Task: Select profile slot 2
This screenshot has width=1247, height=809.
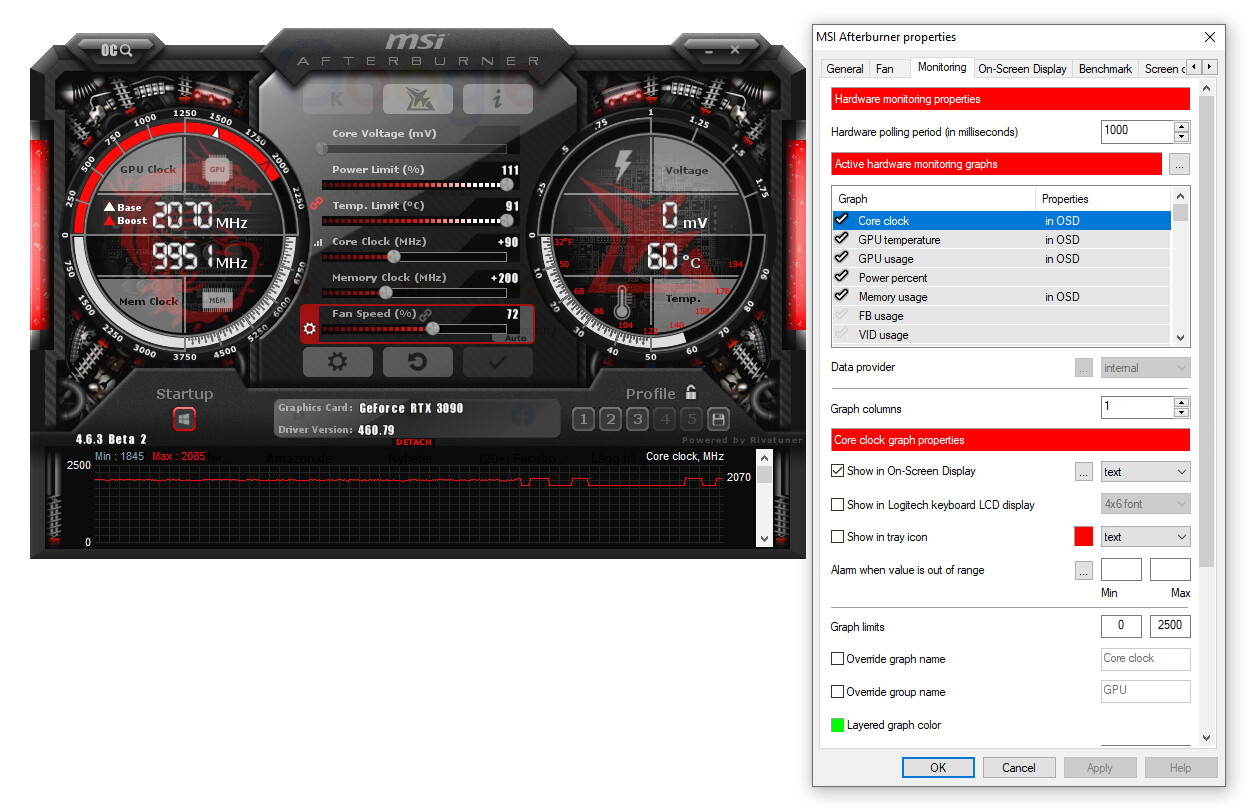Action: coord(611,419)
